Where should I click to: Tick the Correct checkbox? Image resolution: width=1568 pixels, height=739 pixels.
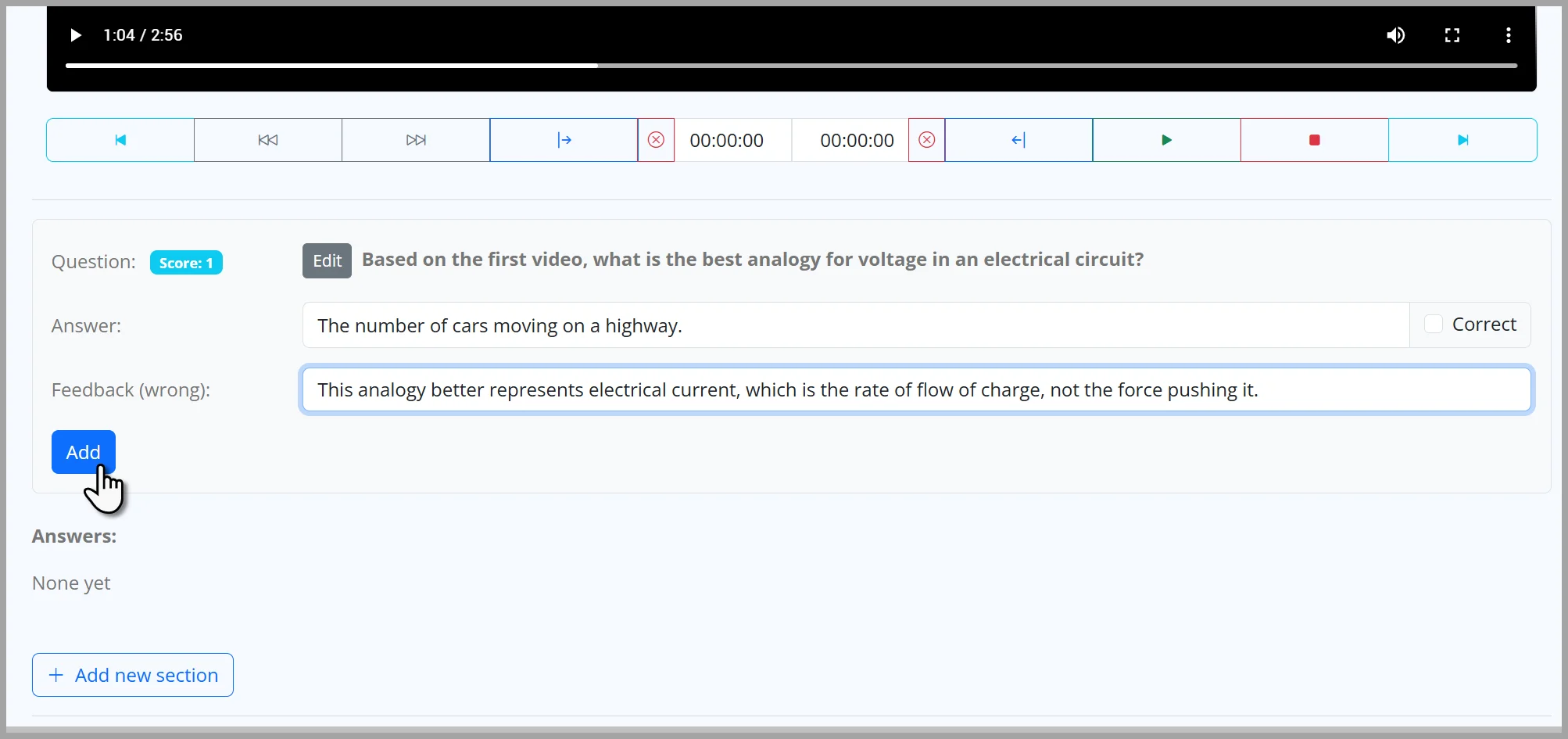1433,325
